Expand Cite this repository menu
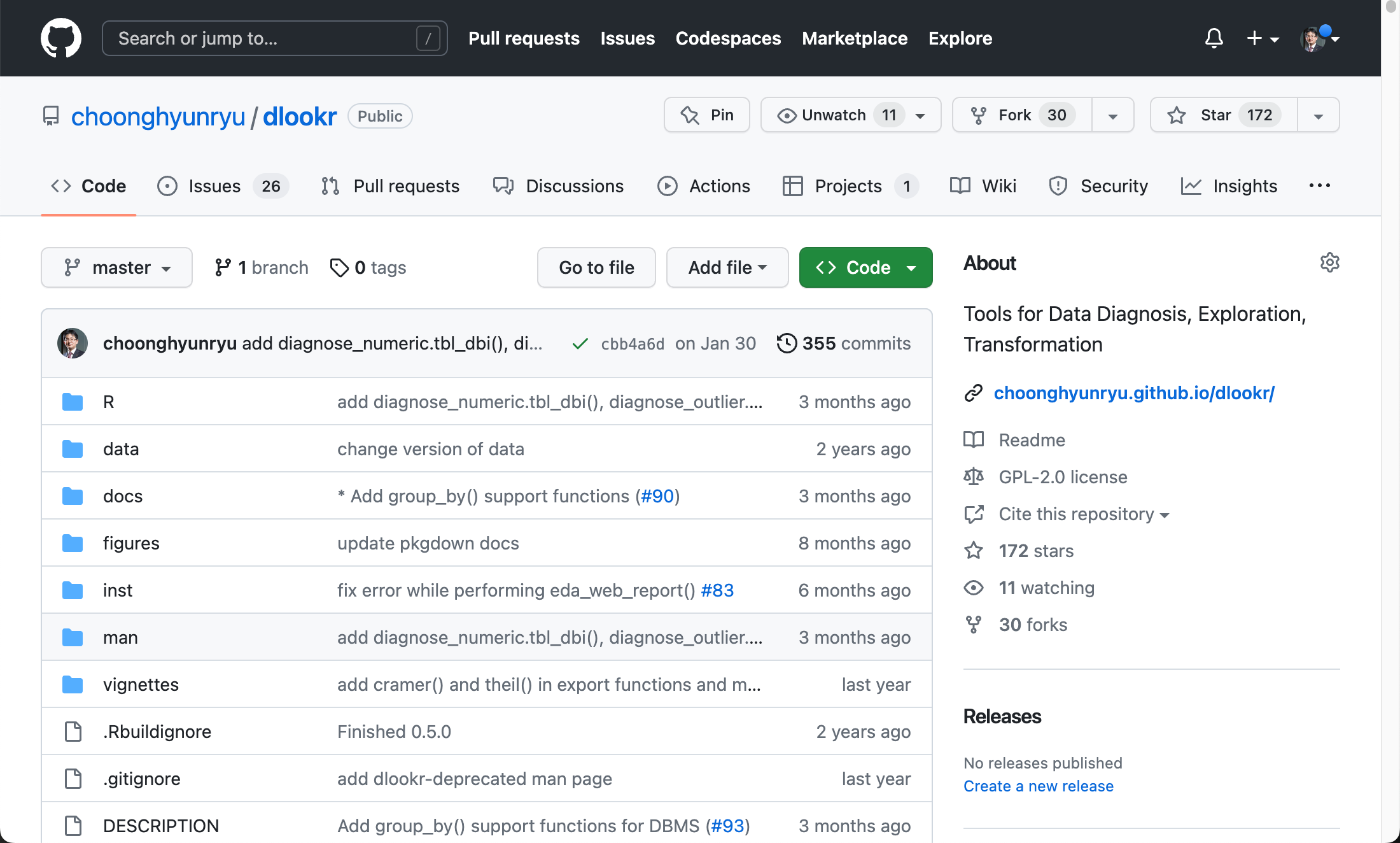Screen dimensions: 1400x843 coord(1083,514)
